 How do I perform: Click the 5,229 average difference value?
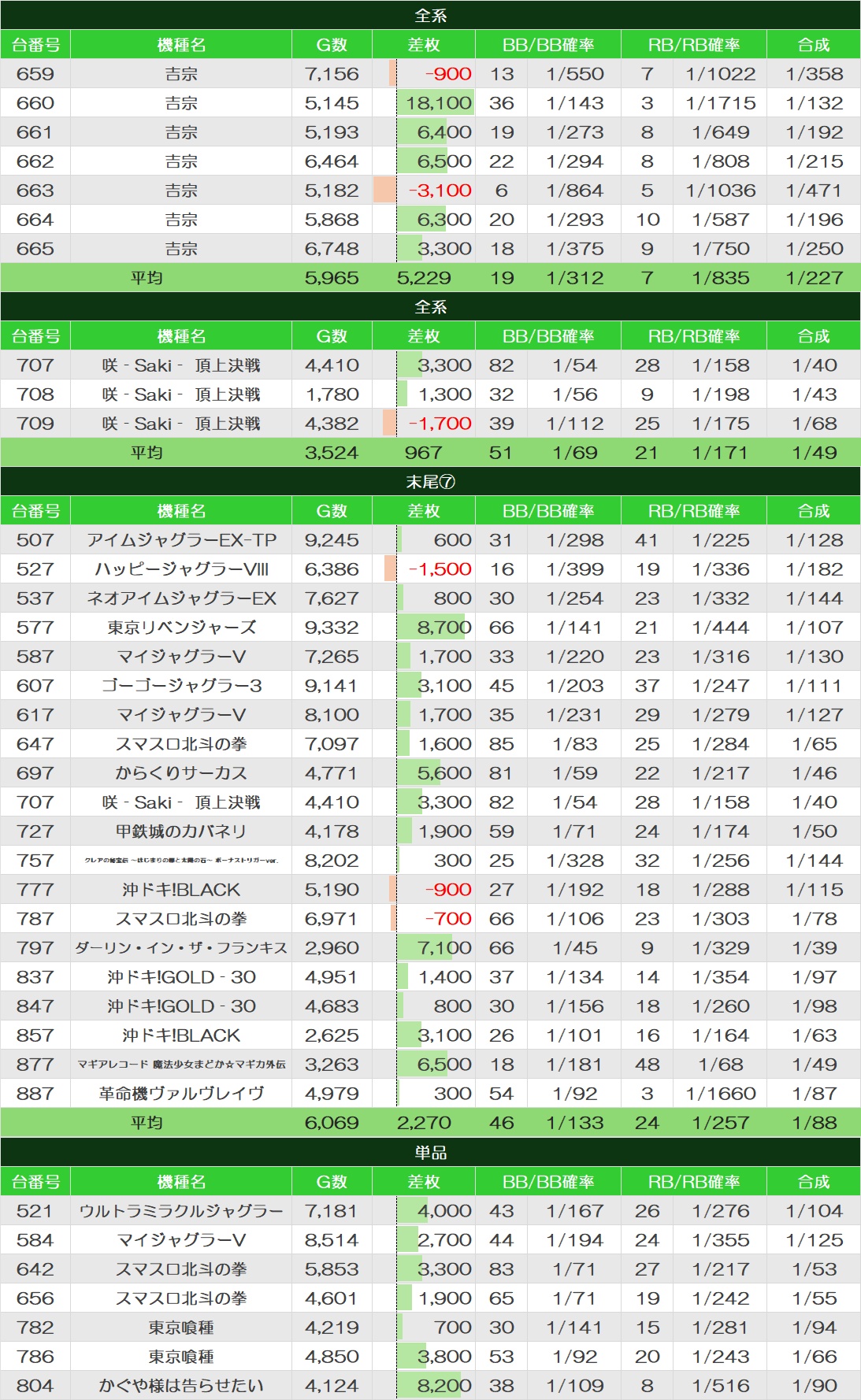[x=424, y=278]
